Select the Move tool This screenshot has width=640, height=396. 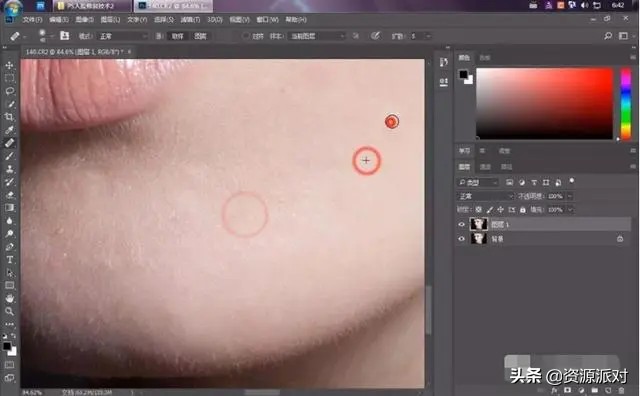(x=9, y=65)
